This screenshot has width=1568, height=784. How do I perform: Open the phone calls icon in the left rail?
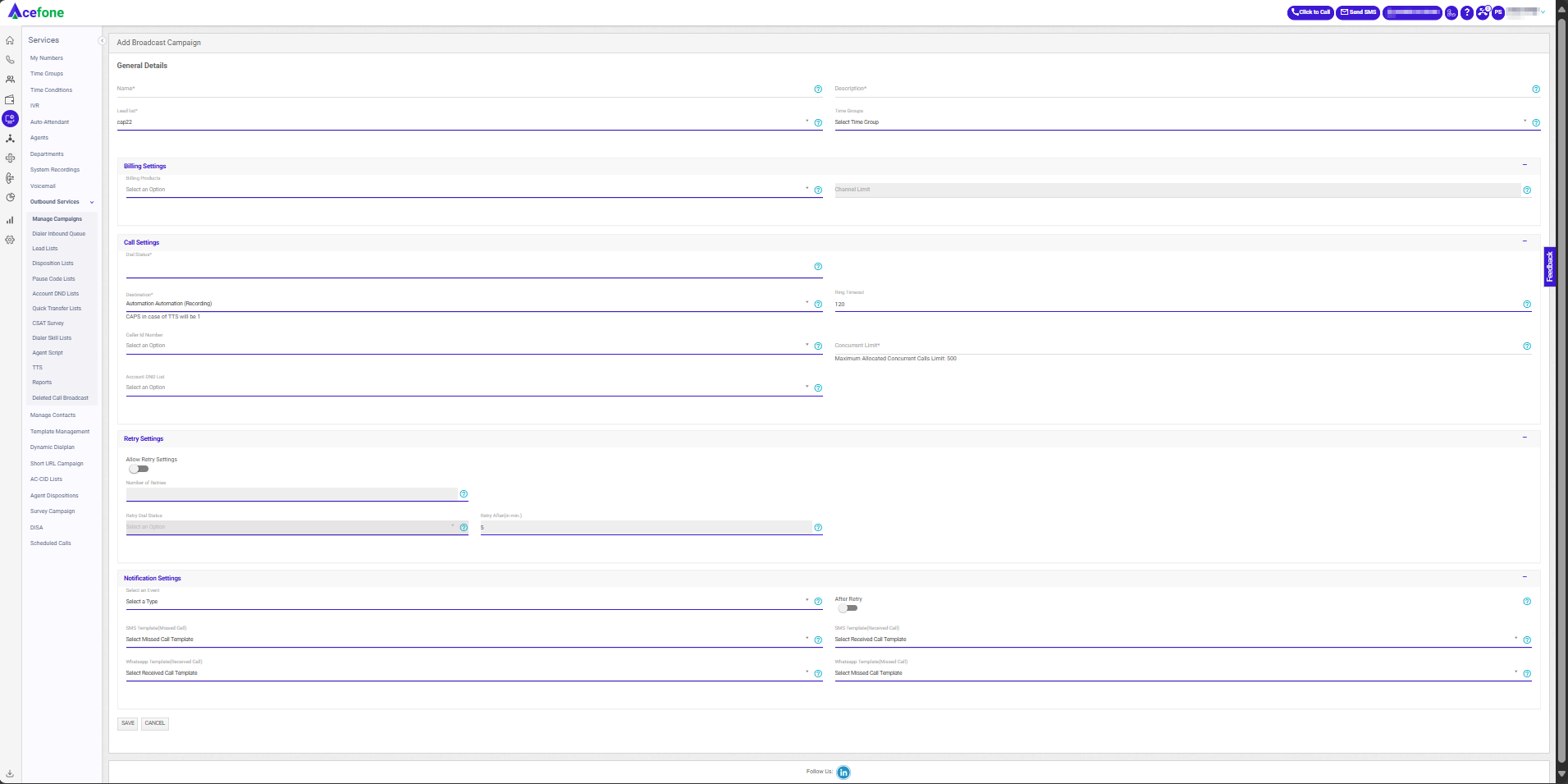point(10,60)
